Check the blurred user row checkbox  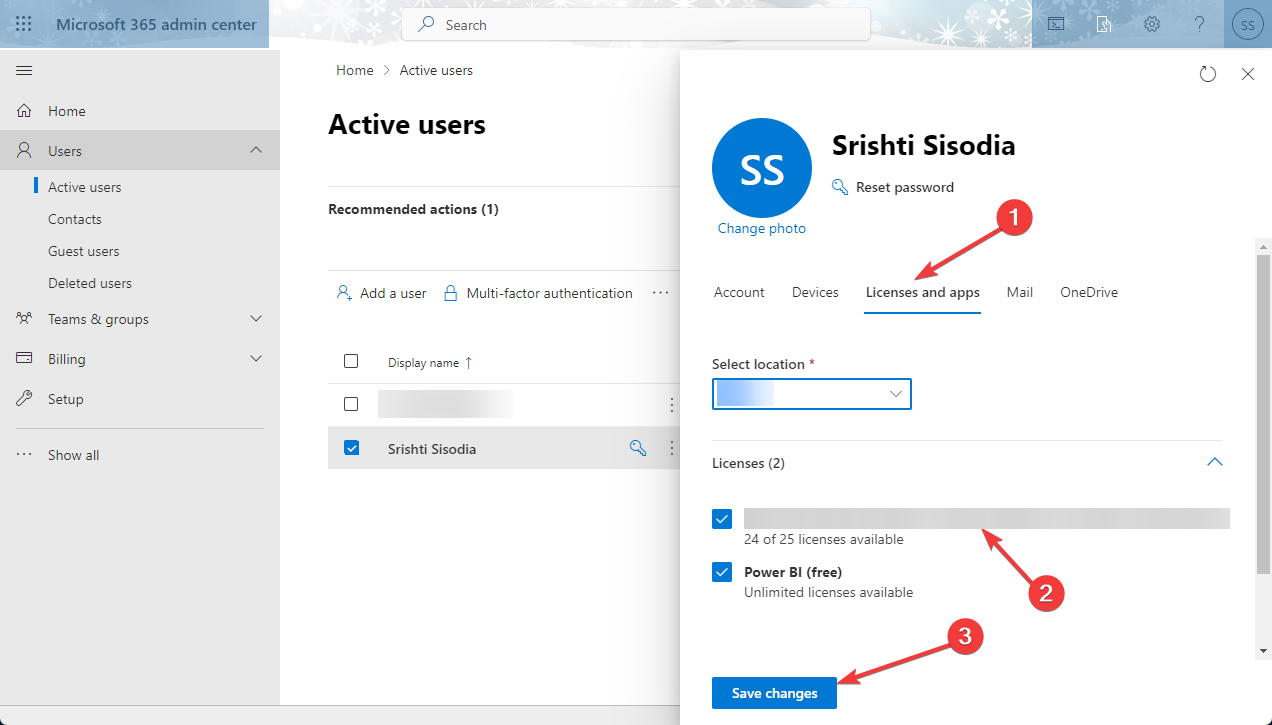point(351,404)
